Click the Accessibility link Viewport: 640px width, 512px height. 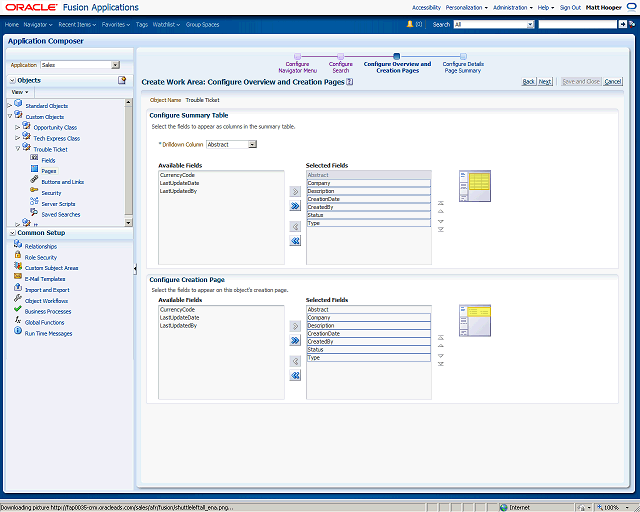[426, 7]
